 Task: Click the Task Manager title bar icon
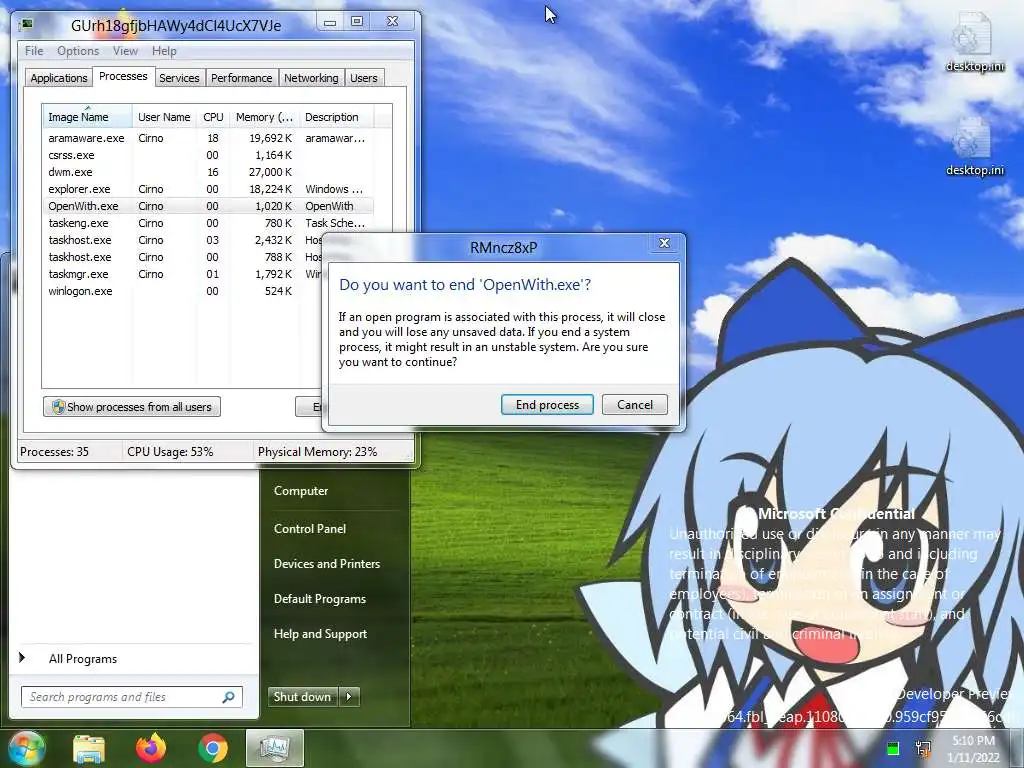point(27,25)
